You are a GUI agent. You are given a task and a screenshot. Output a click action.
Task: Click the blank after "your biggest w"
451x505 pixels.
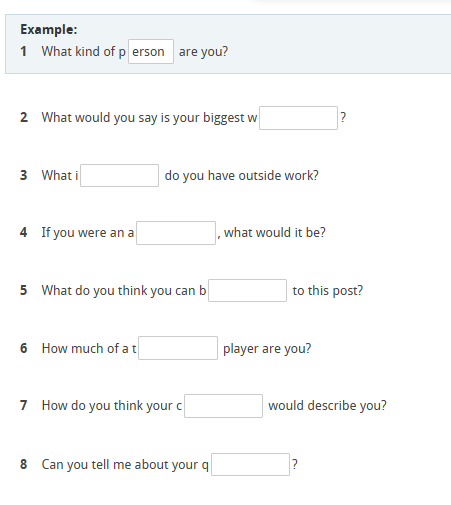[x=298, y=118]
